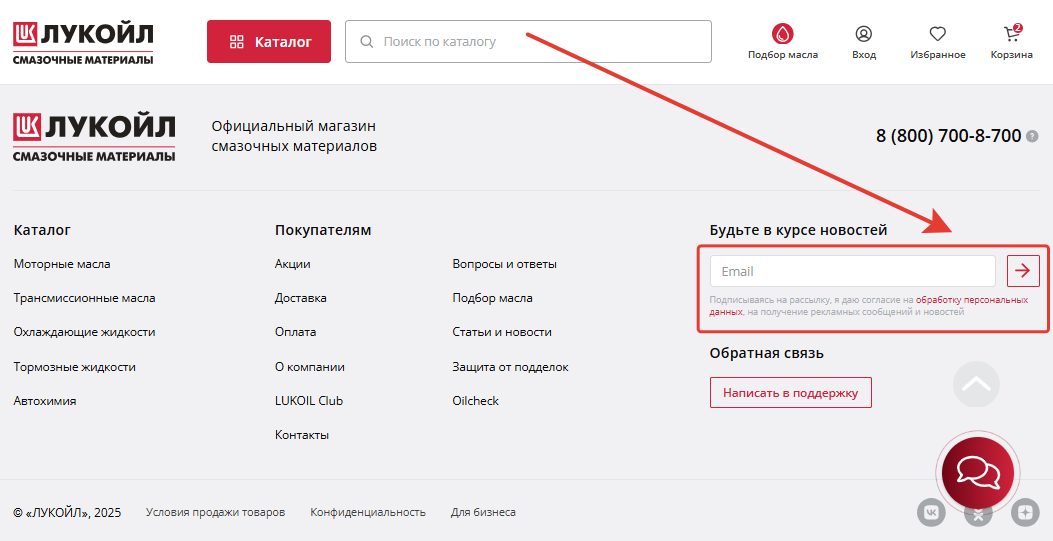Open Условия продажи товаров link
This screenshot has width=1053, height=541.
click(216, 512)
